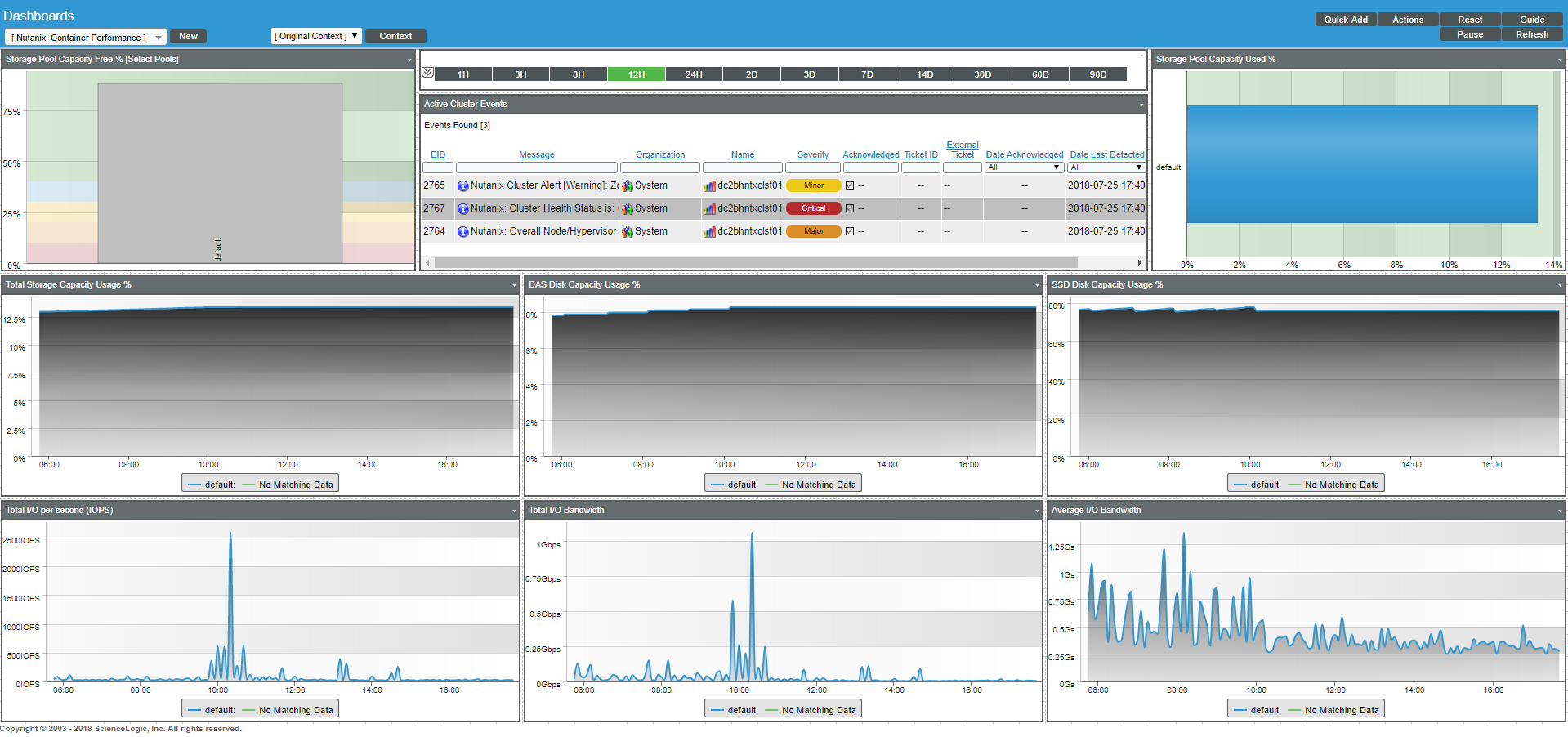Image resolution: width=1568 pixels, height=737 pixels.
Task: Toggle the acknowledged checkbox for event 2764
Action: click(850, 231)
